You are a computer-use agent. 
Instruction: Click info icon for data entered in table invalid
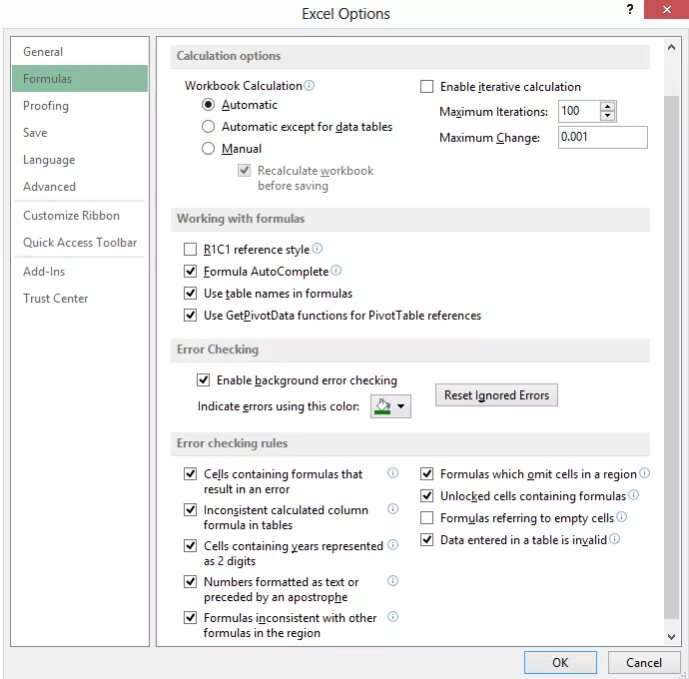[614, 539]
